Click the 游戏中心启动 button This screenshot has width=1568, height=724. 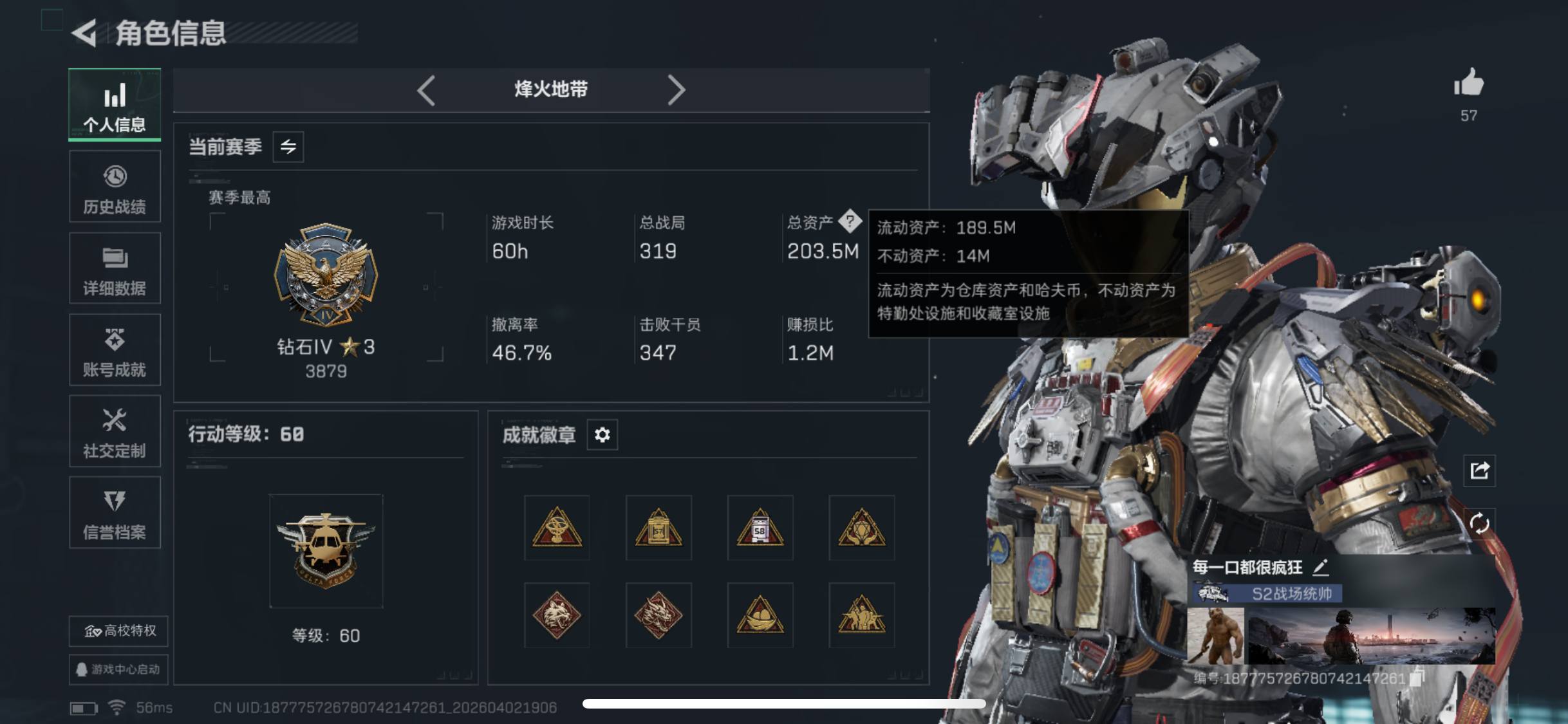118,669
